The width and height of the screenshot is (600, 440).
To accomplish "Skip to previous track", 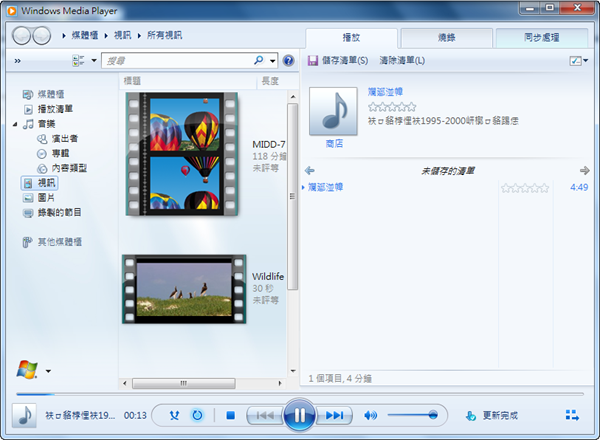I will (265, 415).
